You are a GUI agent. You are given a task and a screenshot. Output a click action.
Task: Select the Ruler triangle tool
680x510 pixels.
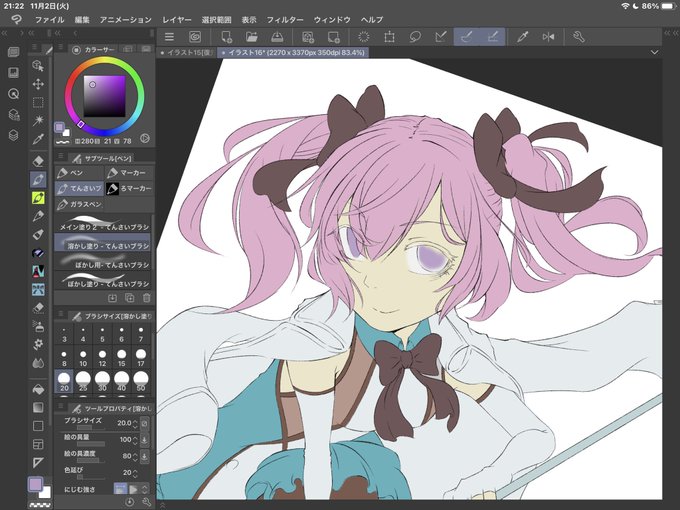tap(38, 463)
